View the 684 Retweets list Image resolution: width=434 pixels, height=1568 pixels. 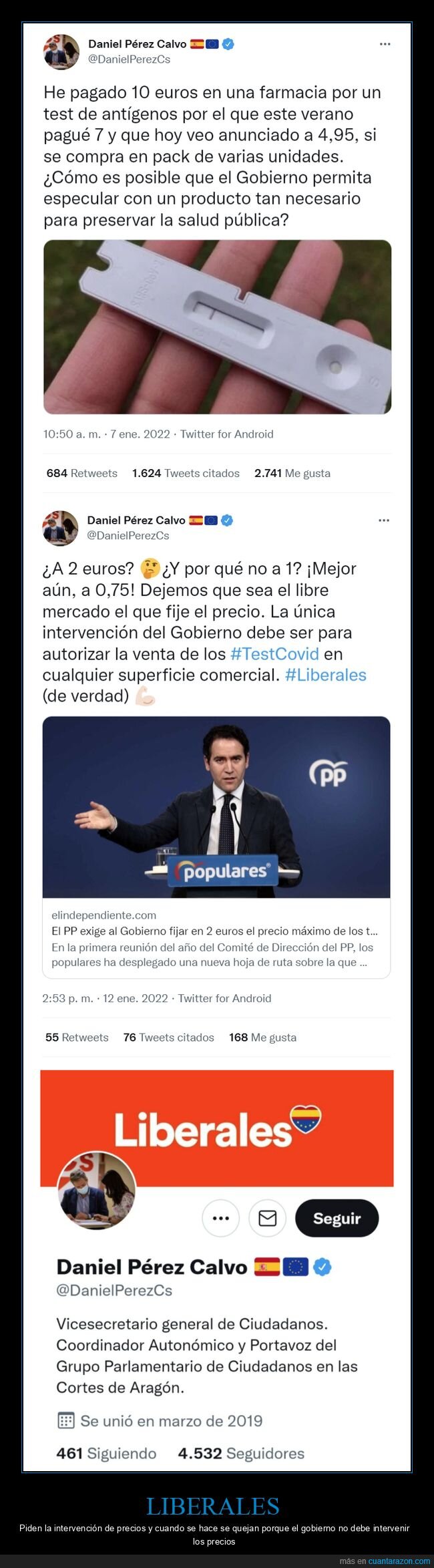81,473
